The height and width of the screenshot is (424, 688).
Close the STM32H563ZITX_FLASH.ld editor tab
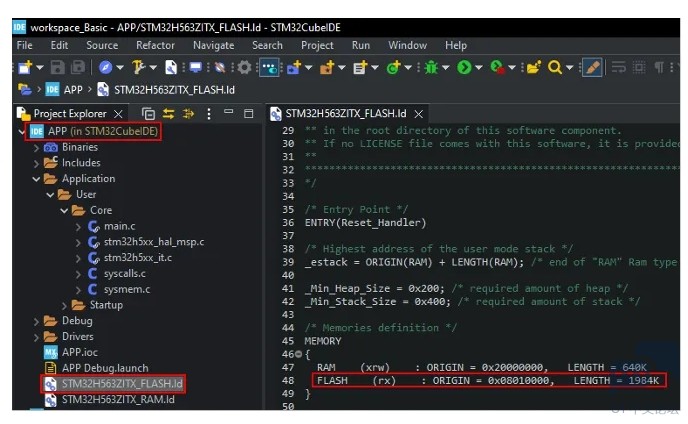pos(419,114)
